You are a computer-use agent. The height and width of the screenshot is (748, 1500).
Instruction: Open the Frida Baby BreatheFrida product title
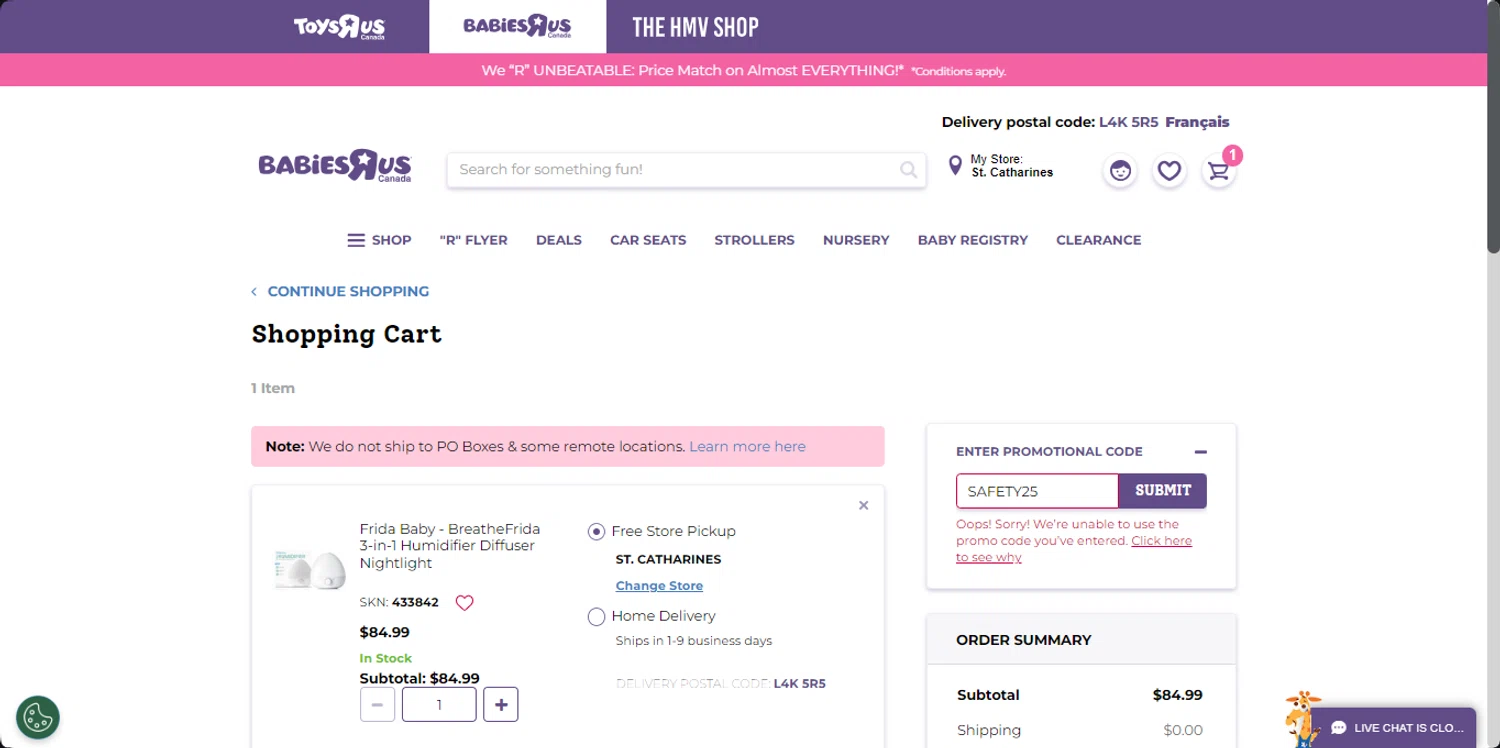pos(450,546)
